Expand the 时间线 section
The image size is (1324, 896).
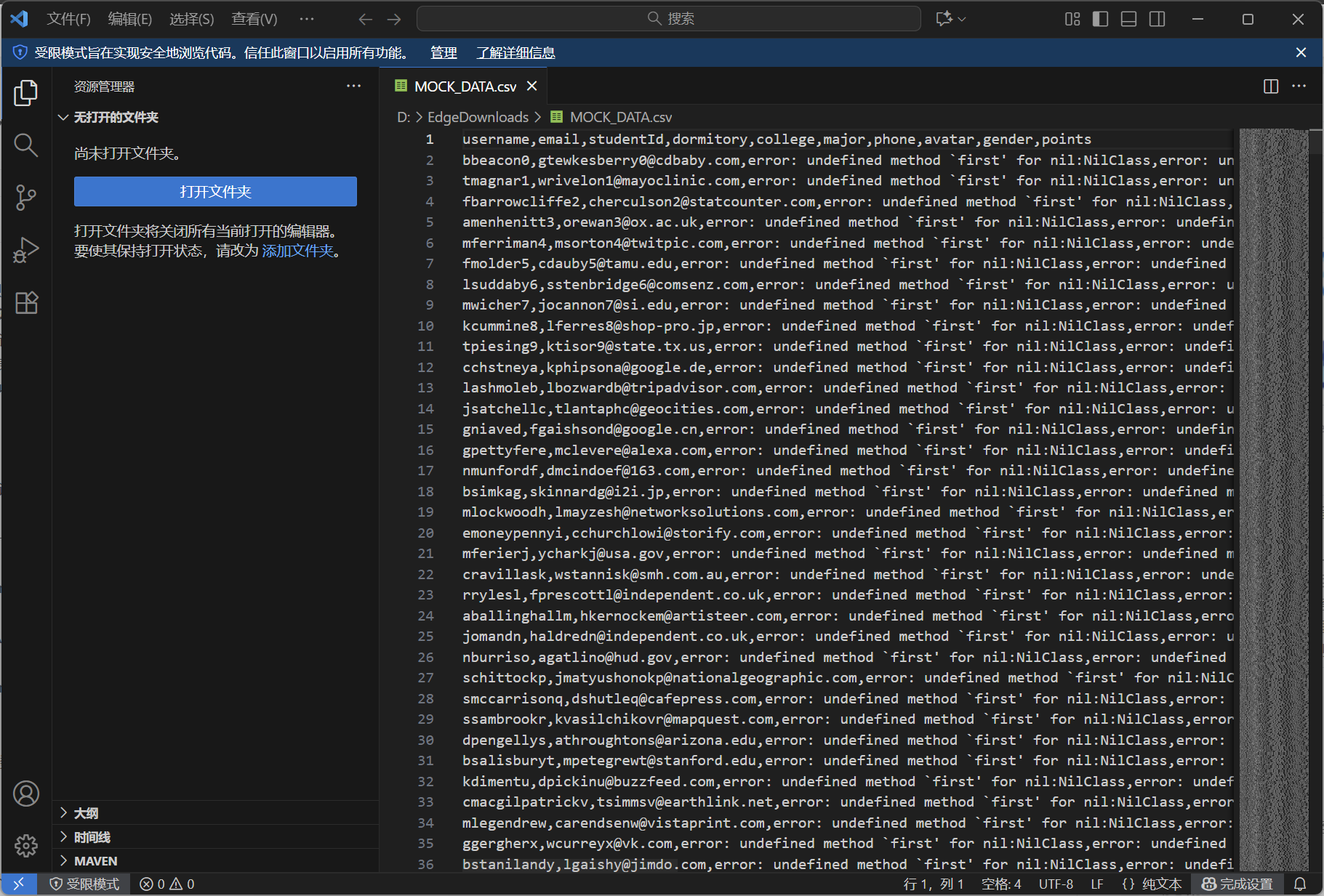[215, 837]
